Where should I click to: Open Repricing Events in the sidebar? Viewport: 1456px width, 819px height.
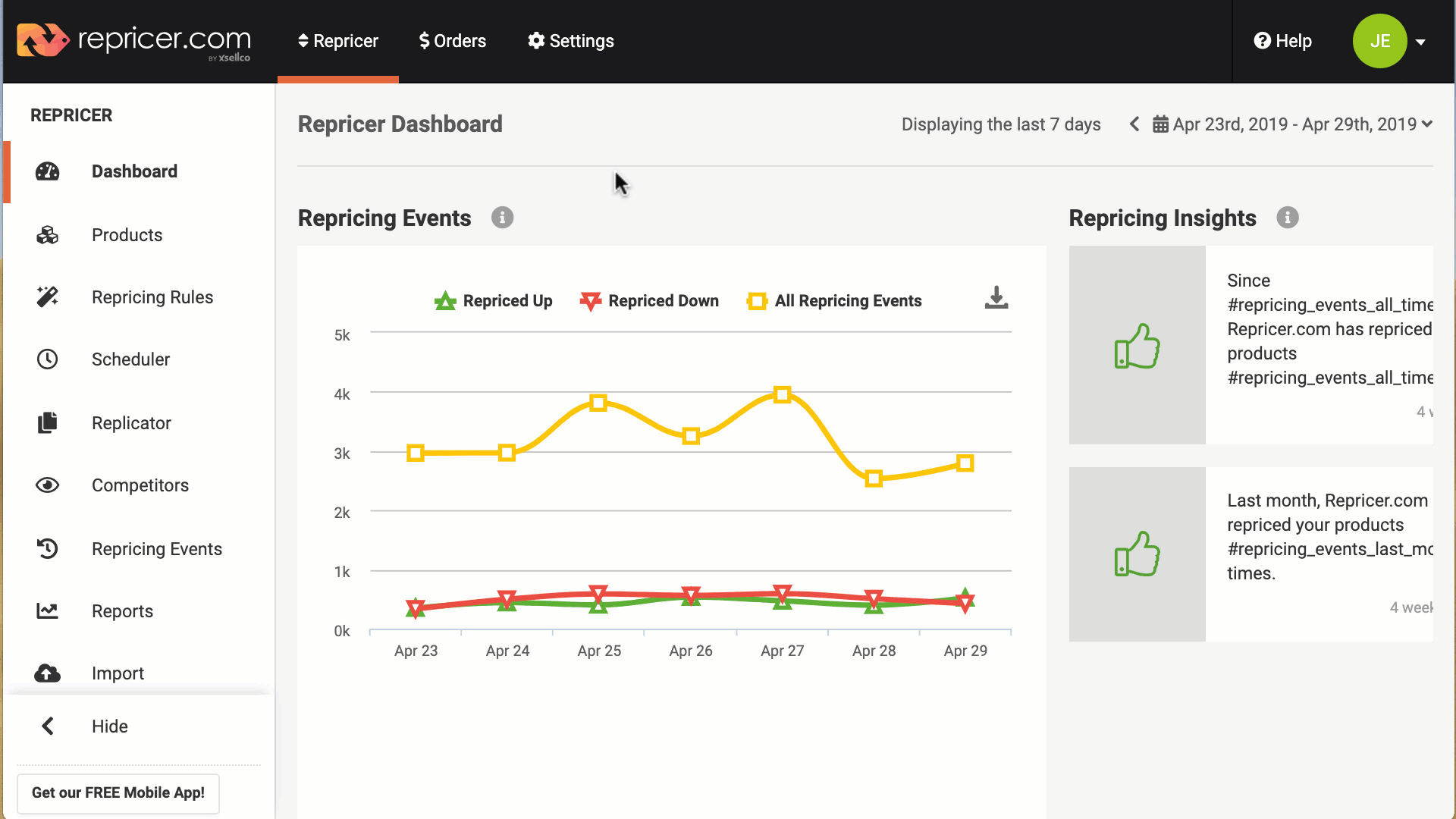point(157,549)
